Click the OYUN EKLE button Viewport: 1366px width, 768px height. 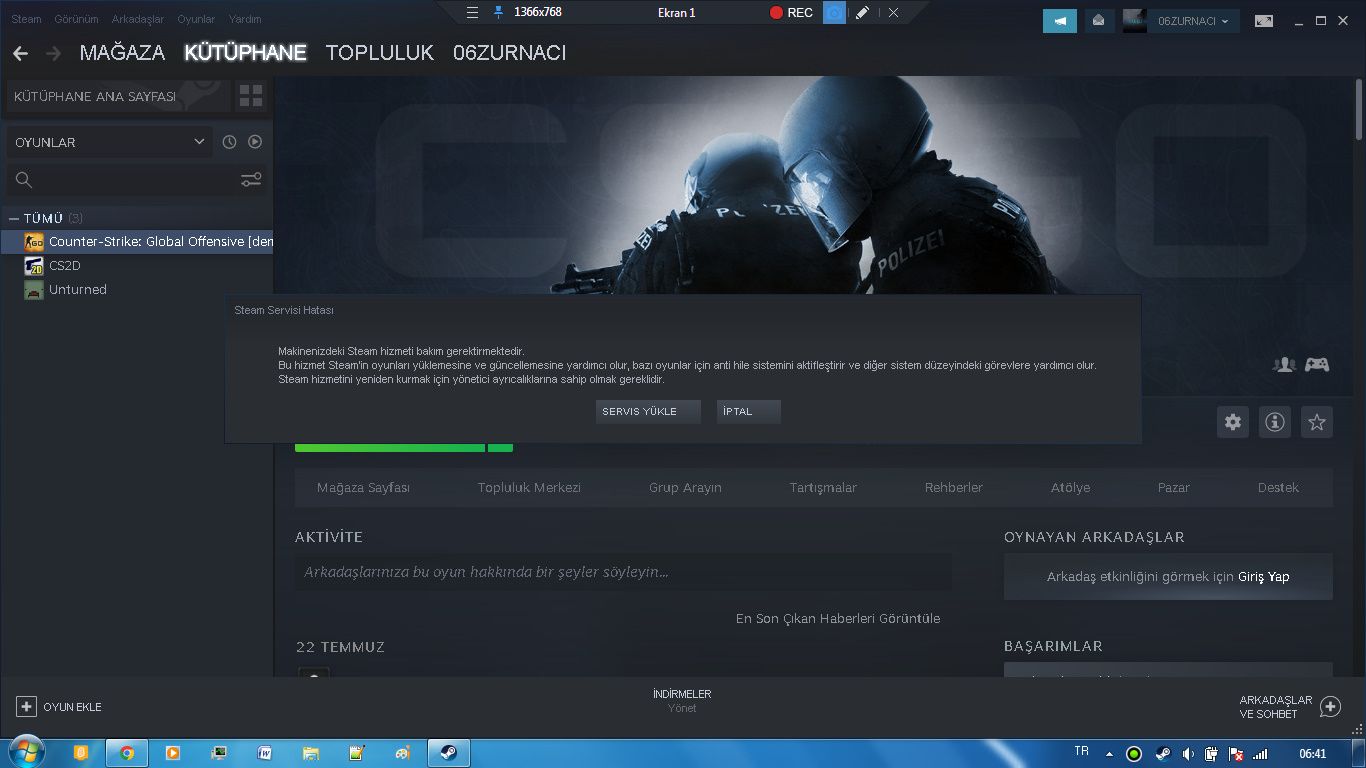59,707
